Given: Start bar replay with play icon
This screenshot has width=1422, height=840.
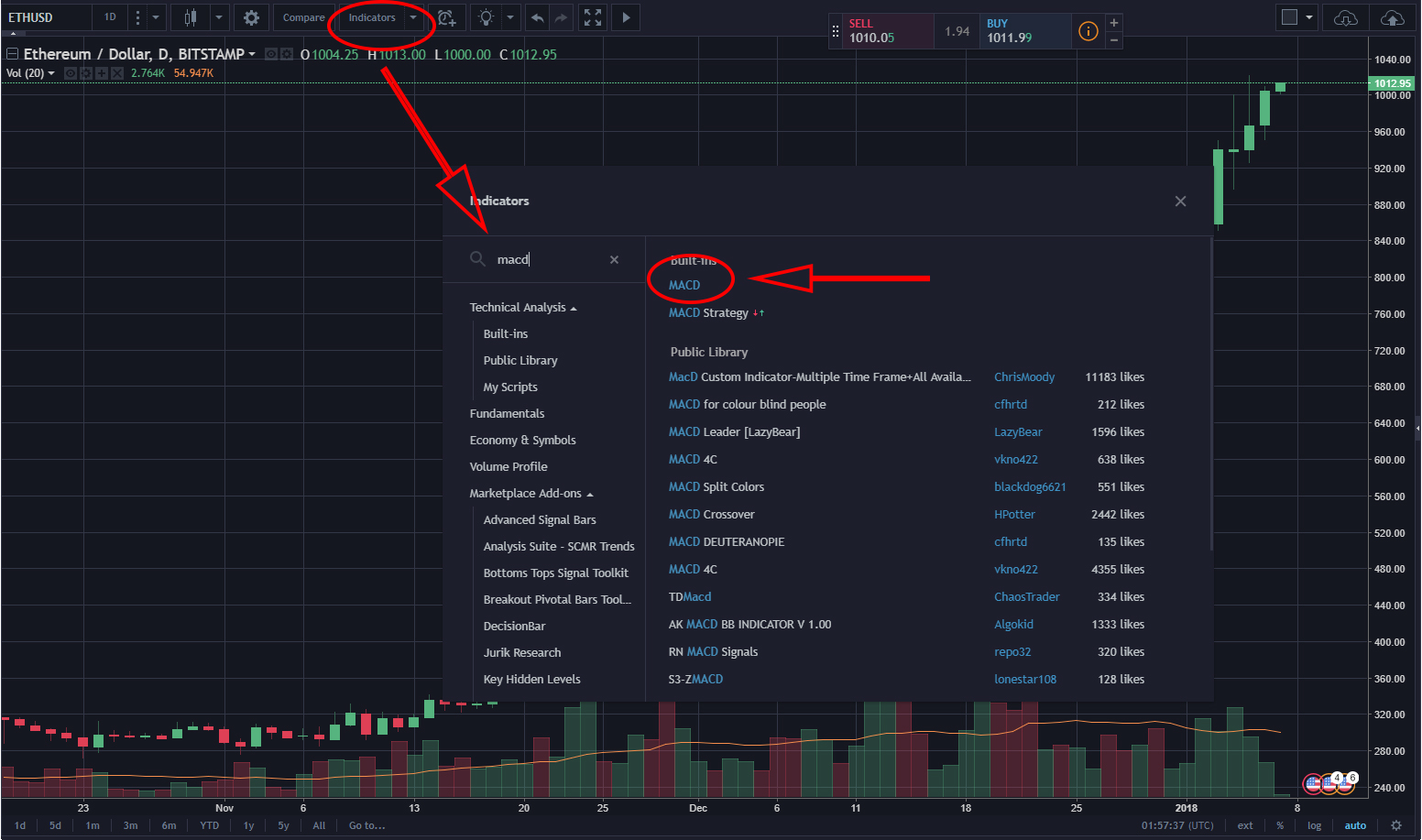Looking at the screenshot, I should pyautogui.click(x=626, y=17).
